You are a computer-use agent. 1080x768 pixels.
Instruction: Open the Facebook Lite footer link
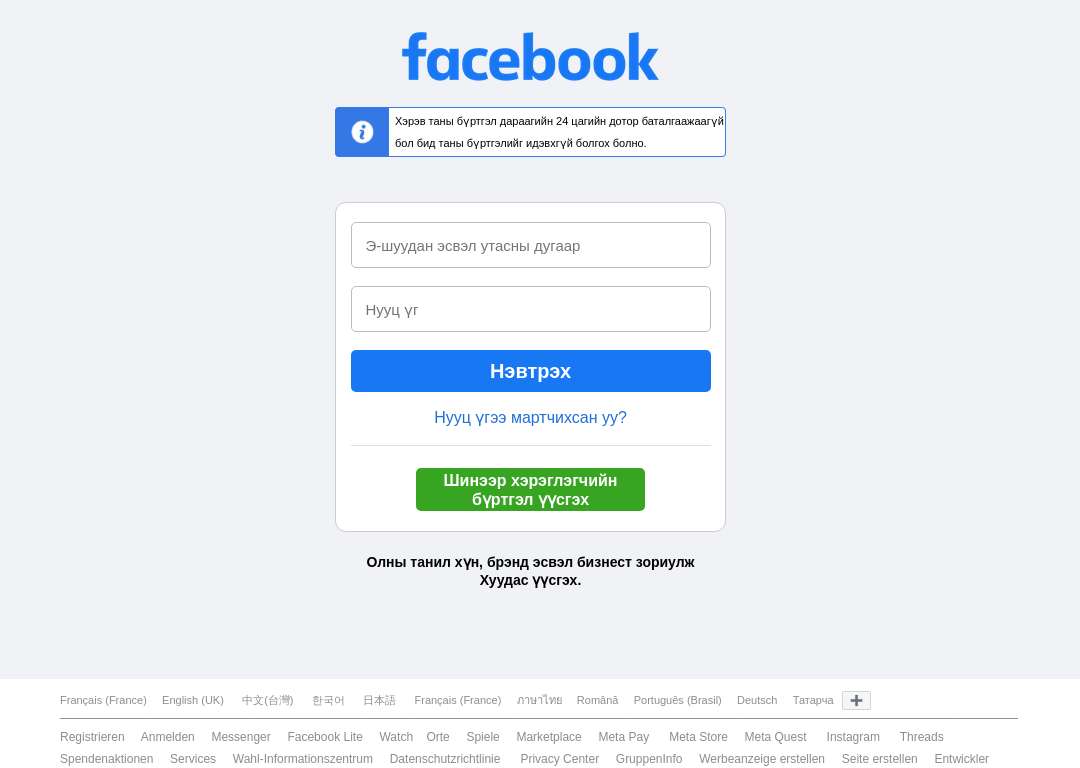325,737
